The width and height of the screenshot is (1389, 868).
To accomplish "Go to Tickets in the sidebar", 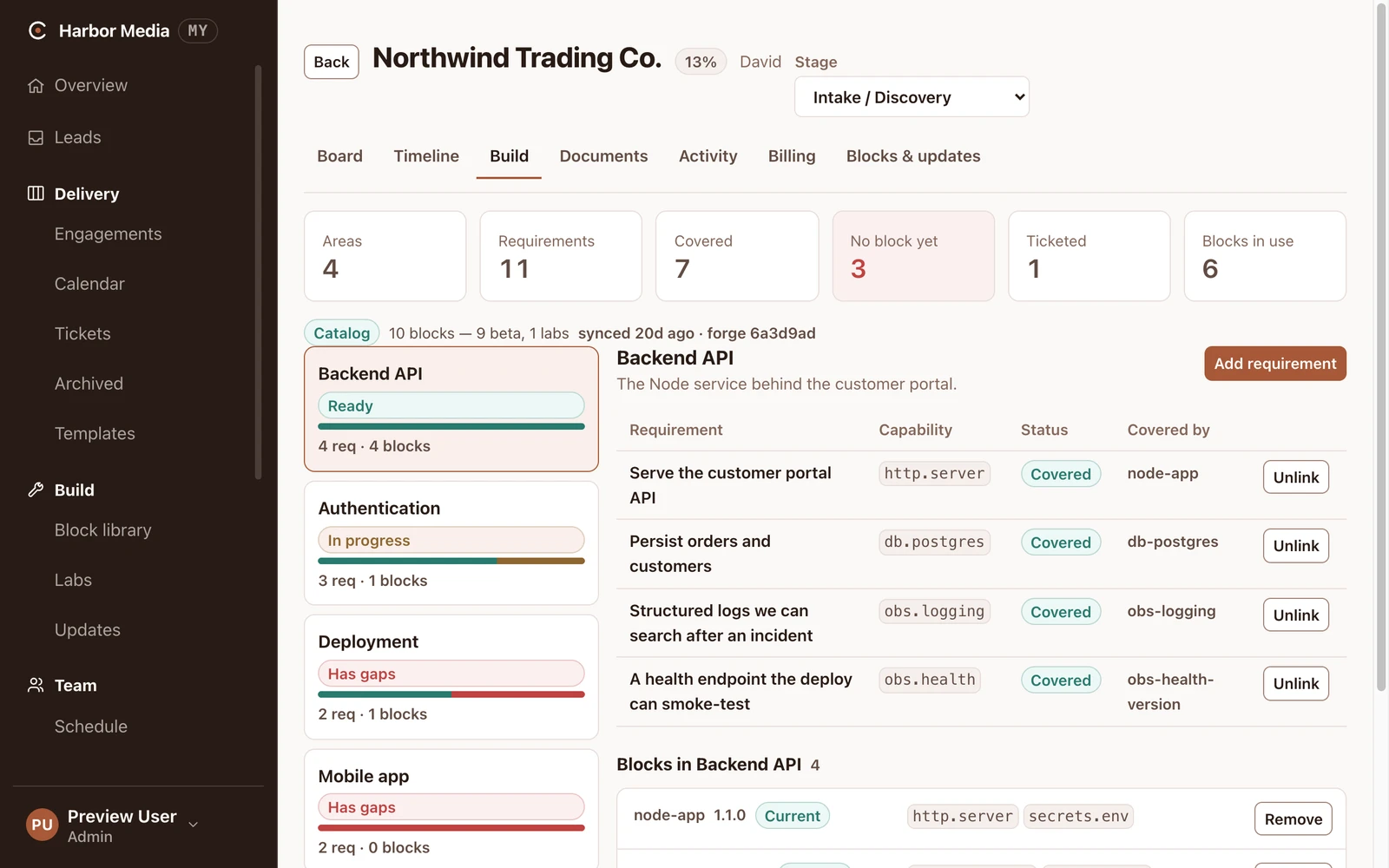I will coord(82,334).
